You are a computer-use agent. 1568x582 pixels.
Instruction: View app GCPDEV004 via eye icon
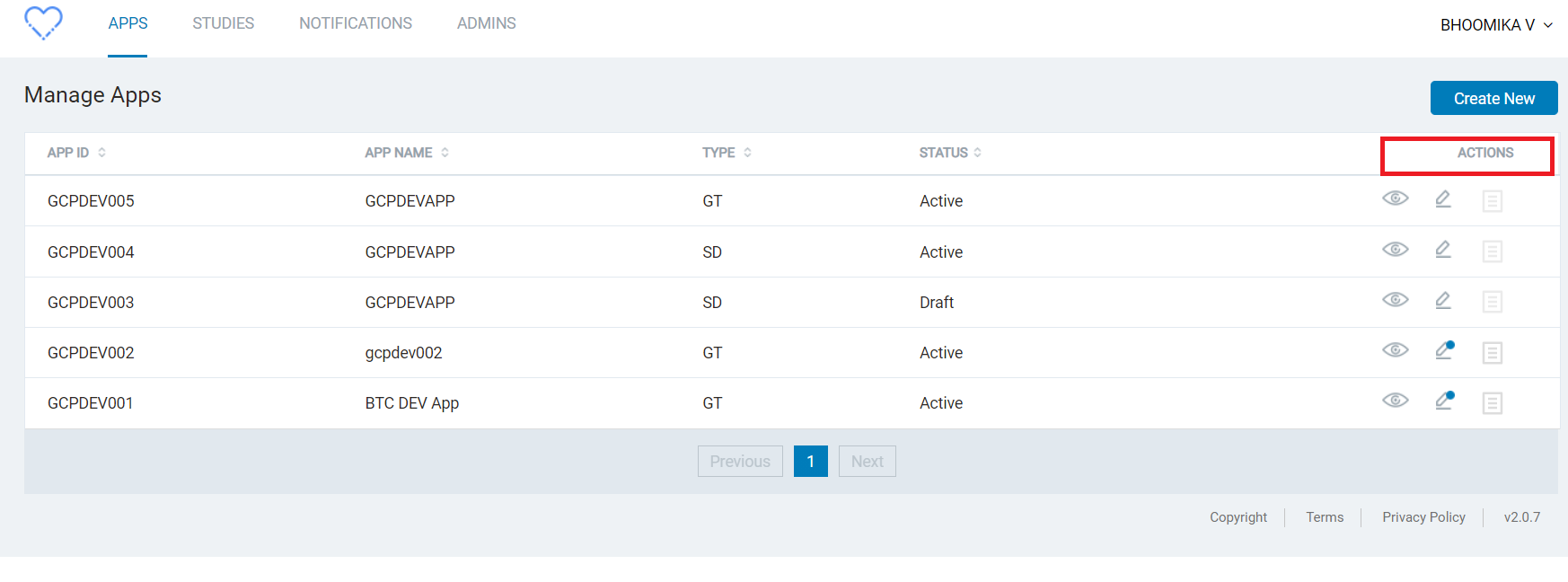coord(1395,250)
